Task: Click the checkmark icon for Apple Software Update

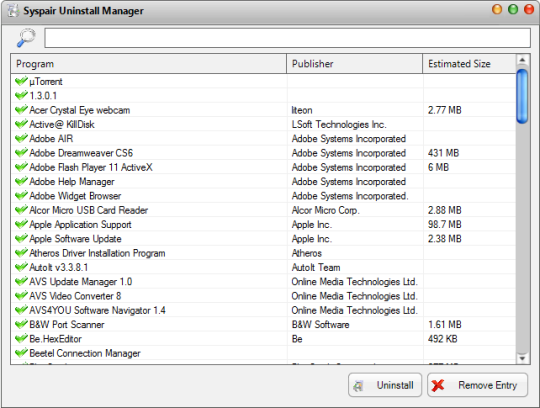Action: 21,238
